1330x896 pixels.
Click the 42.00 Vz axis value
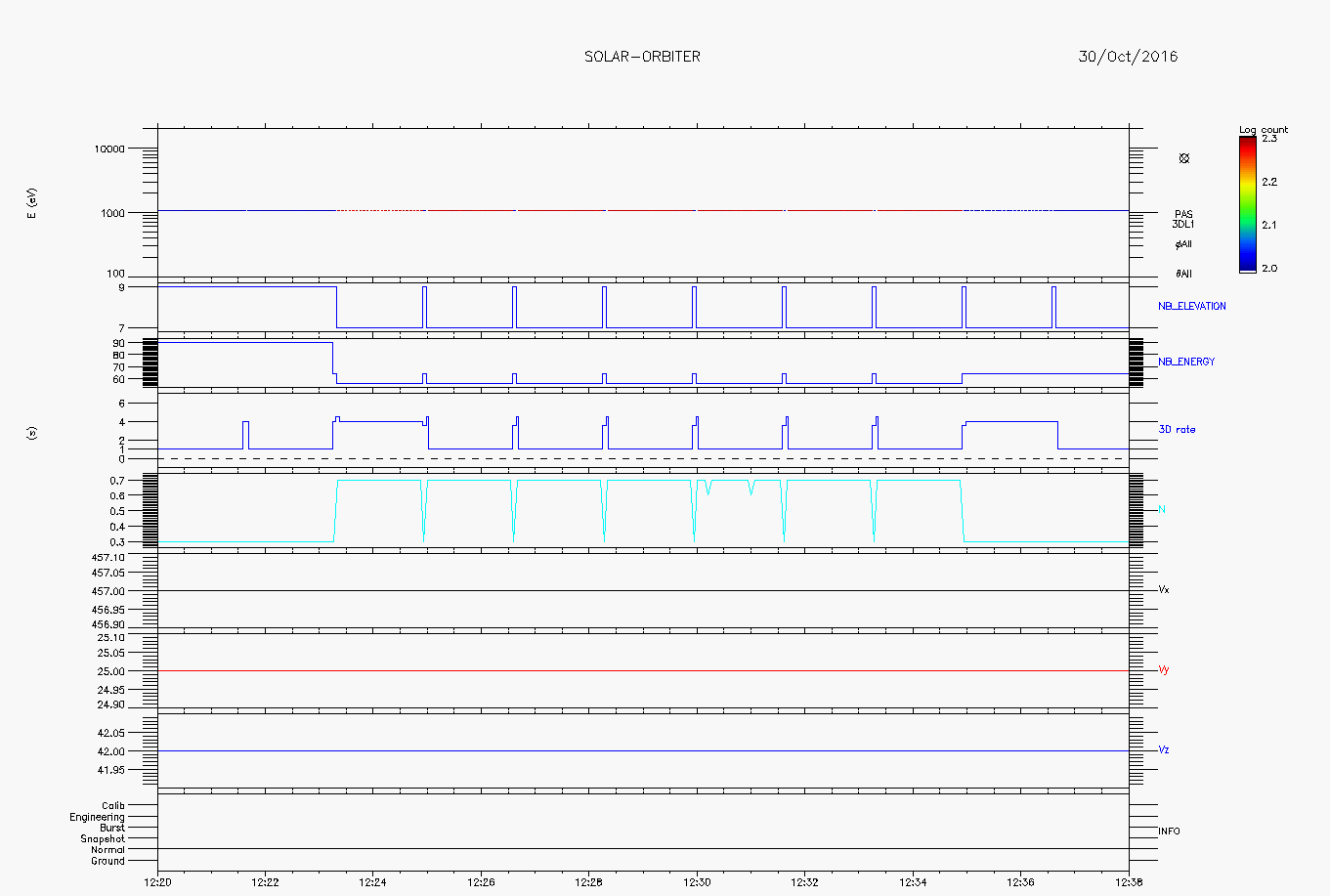pos(111,751)
